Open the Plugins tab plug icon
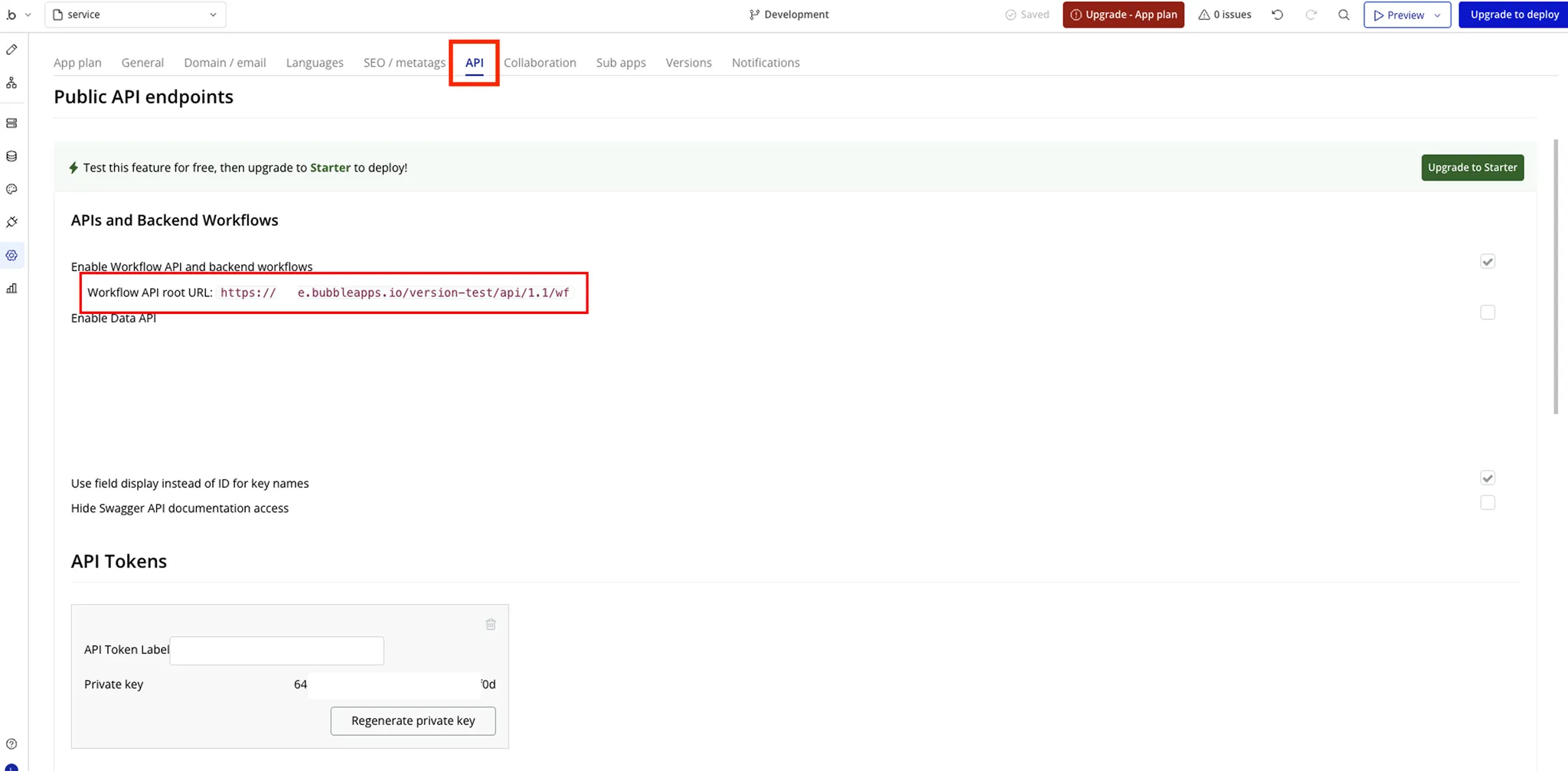The width and height of the screenshot is (1568, 771). tap(11, 222)
